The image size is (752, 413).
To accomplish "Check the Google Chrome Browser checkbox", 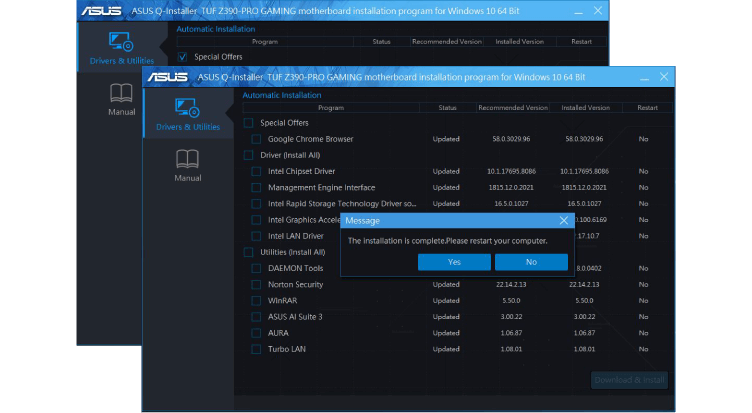I will [256, 139].
